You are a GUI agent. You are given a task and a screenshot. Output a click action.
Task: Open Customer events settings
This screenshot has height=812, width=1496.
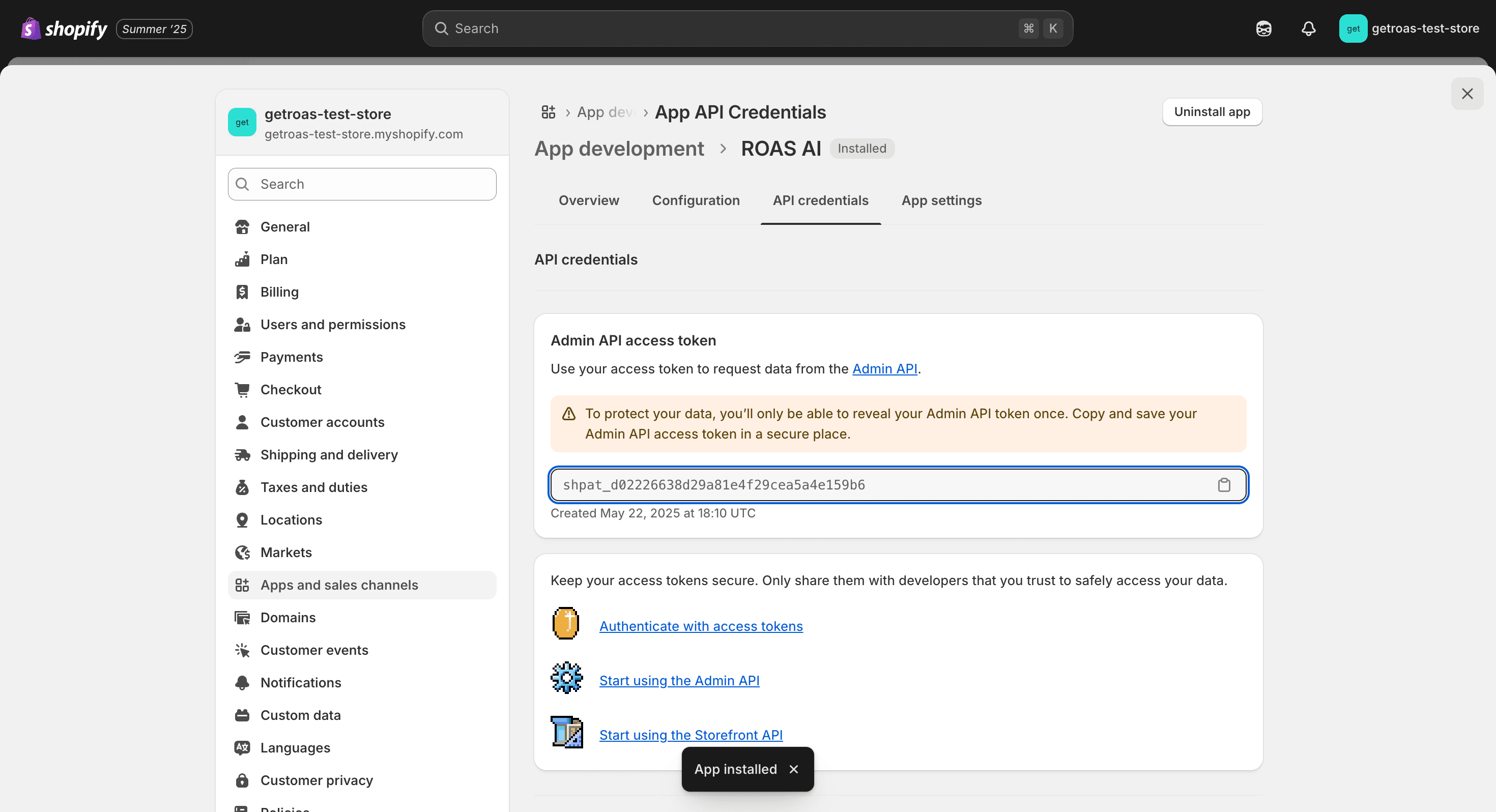point(362,649)
